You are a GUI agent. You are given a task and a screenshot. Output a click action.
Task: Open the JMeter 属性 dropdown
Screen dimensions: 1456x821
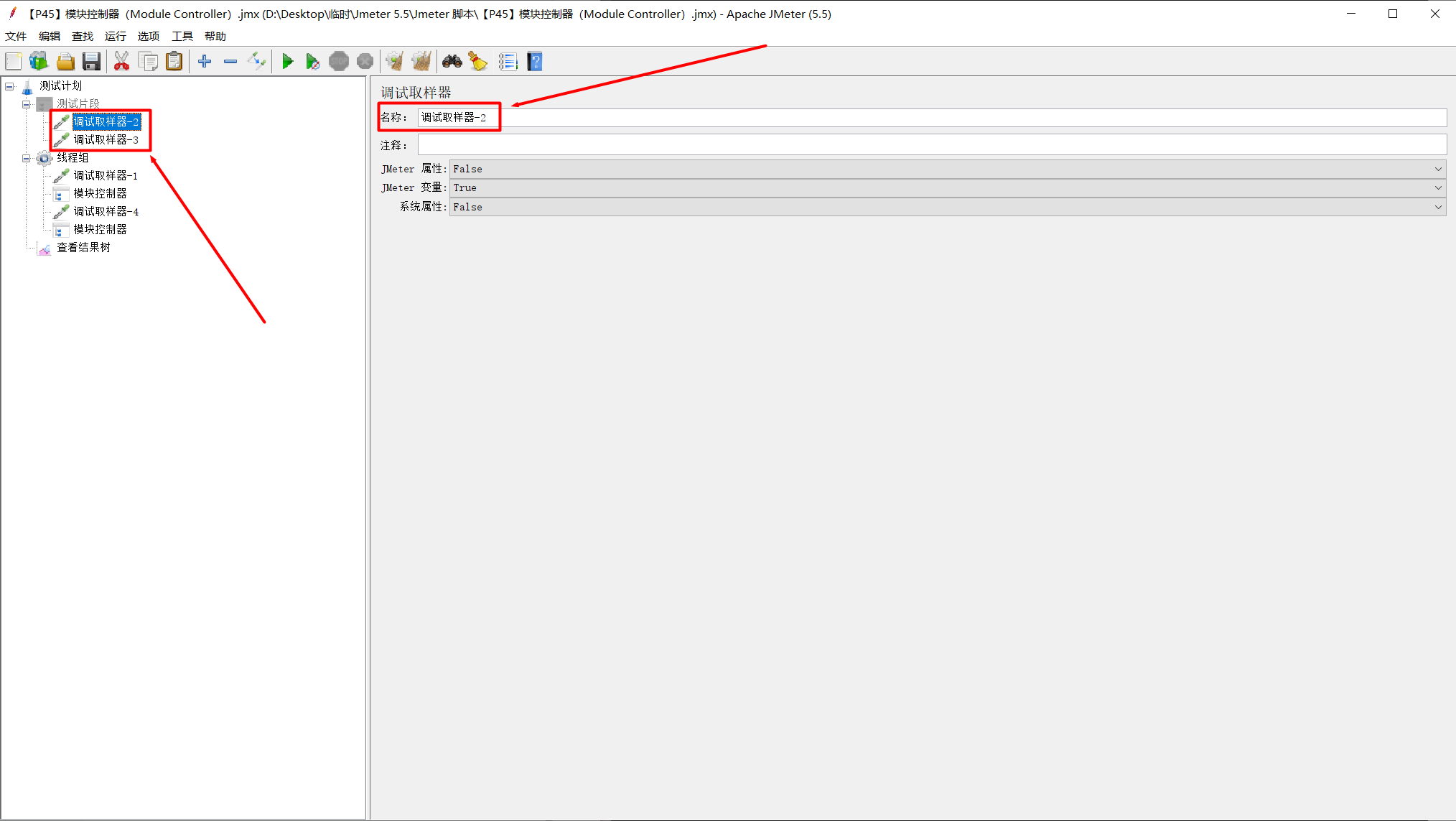(947, 169)
